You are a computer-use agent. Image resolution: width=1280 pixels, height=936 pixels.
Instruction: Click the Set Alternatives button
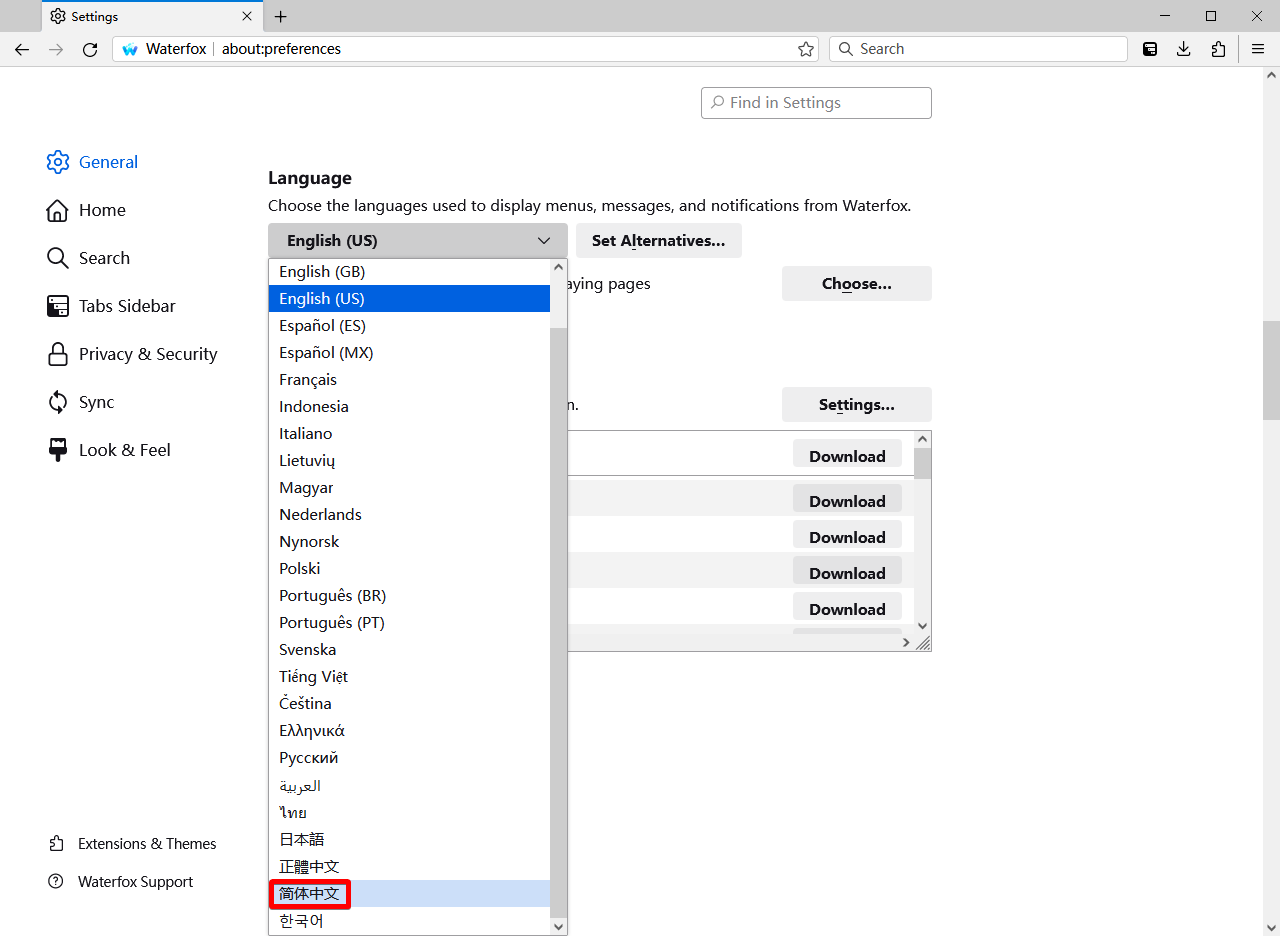658,241
